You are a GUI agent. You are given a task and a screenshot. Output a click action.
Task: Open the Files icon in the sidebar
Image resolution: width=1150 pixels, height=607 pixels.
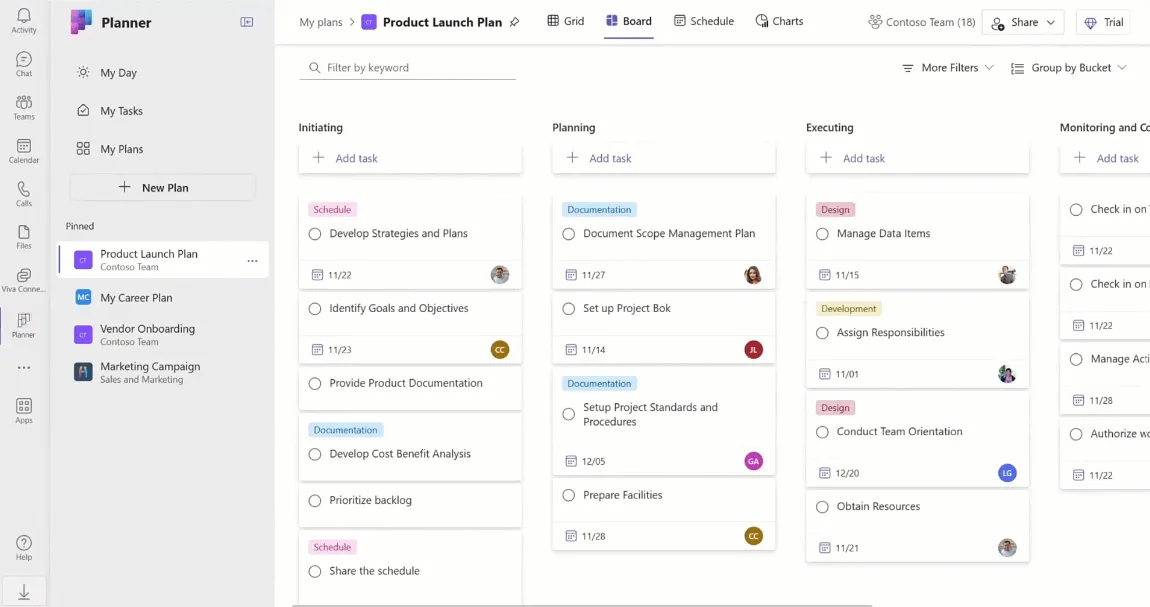point(23,235)
